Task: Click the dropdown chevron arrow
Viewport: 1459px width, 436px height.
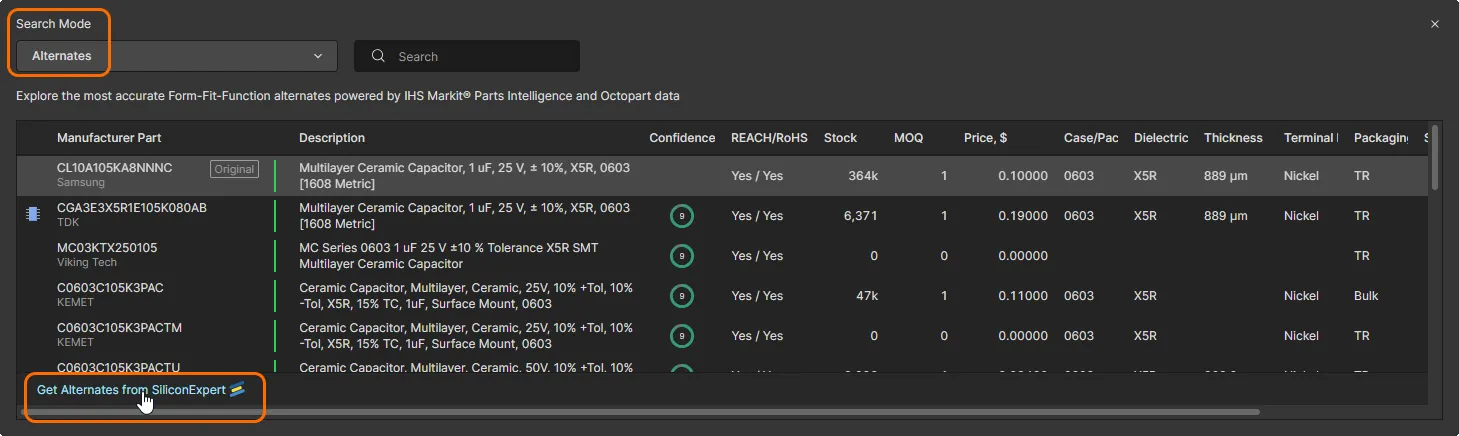Action: pyautogui.click(x=318, y=56)
